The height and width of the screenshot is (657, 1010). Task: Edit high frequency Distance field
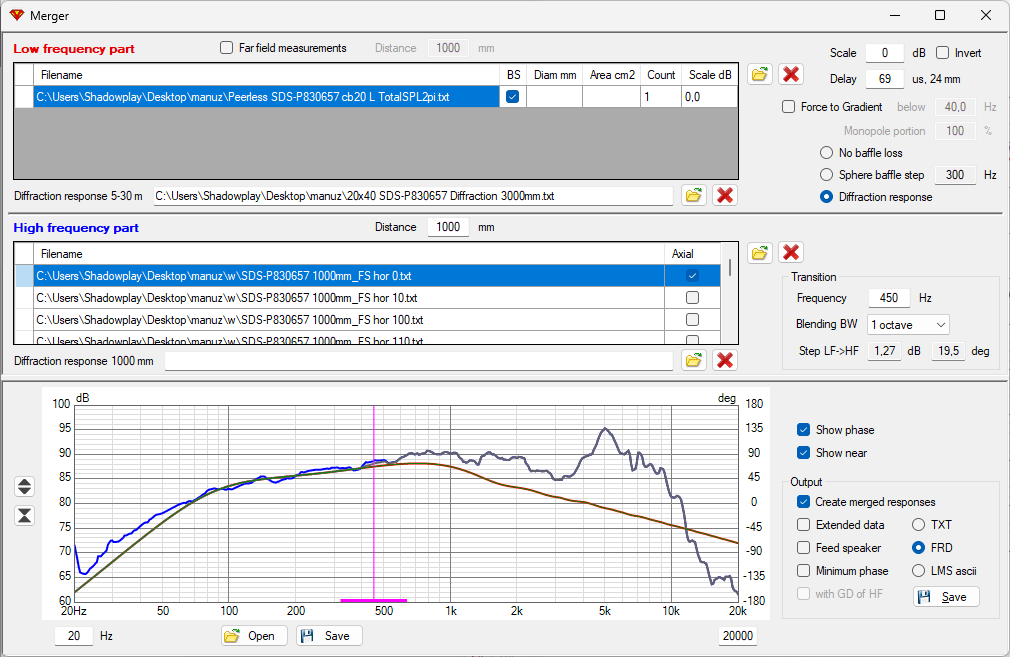click(x=448, y=227)
